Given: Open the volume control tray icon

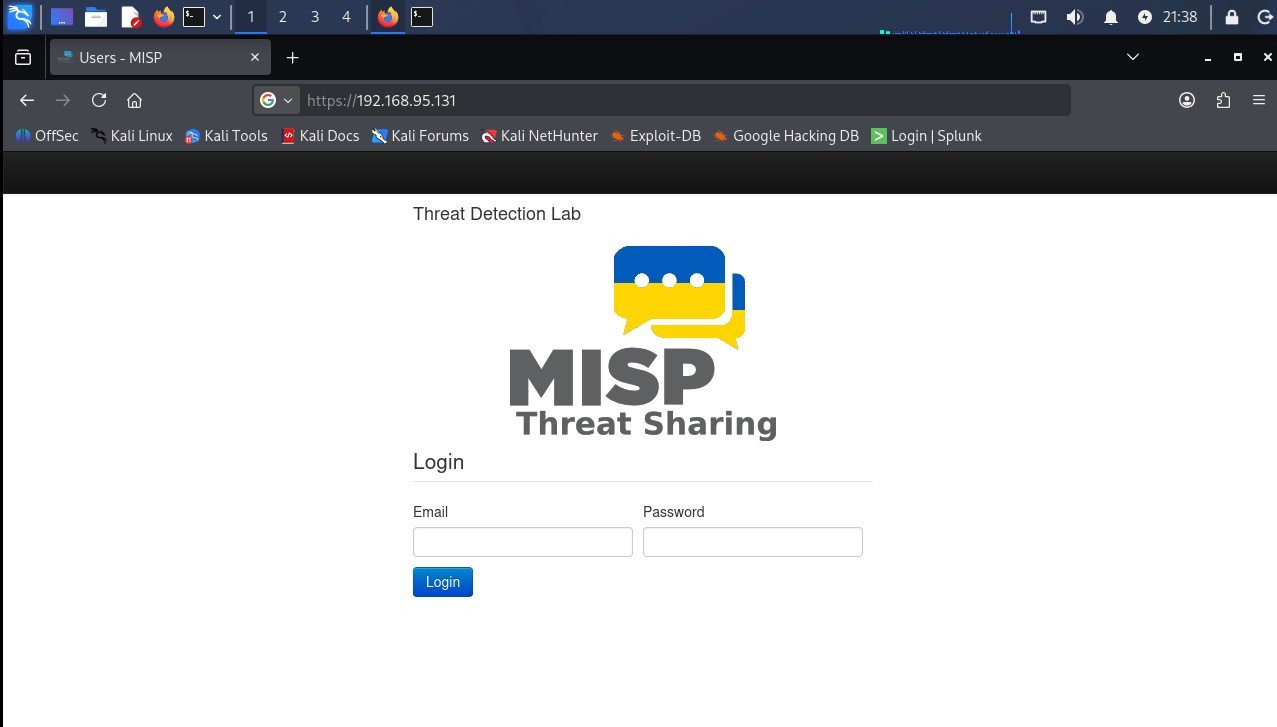Looking at the screenshot, I should 1075,17.
